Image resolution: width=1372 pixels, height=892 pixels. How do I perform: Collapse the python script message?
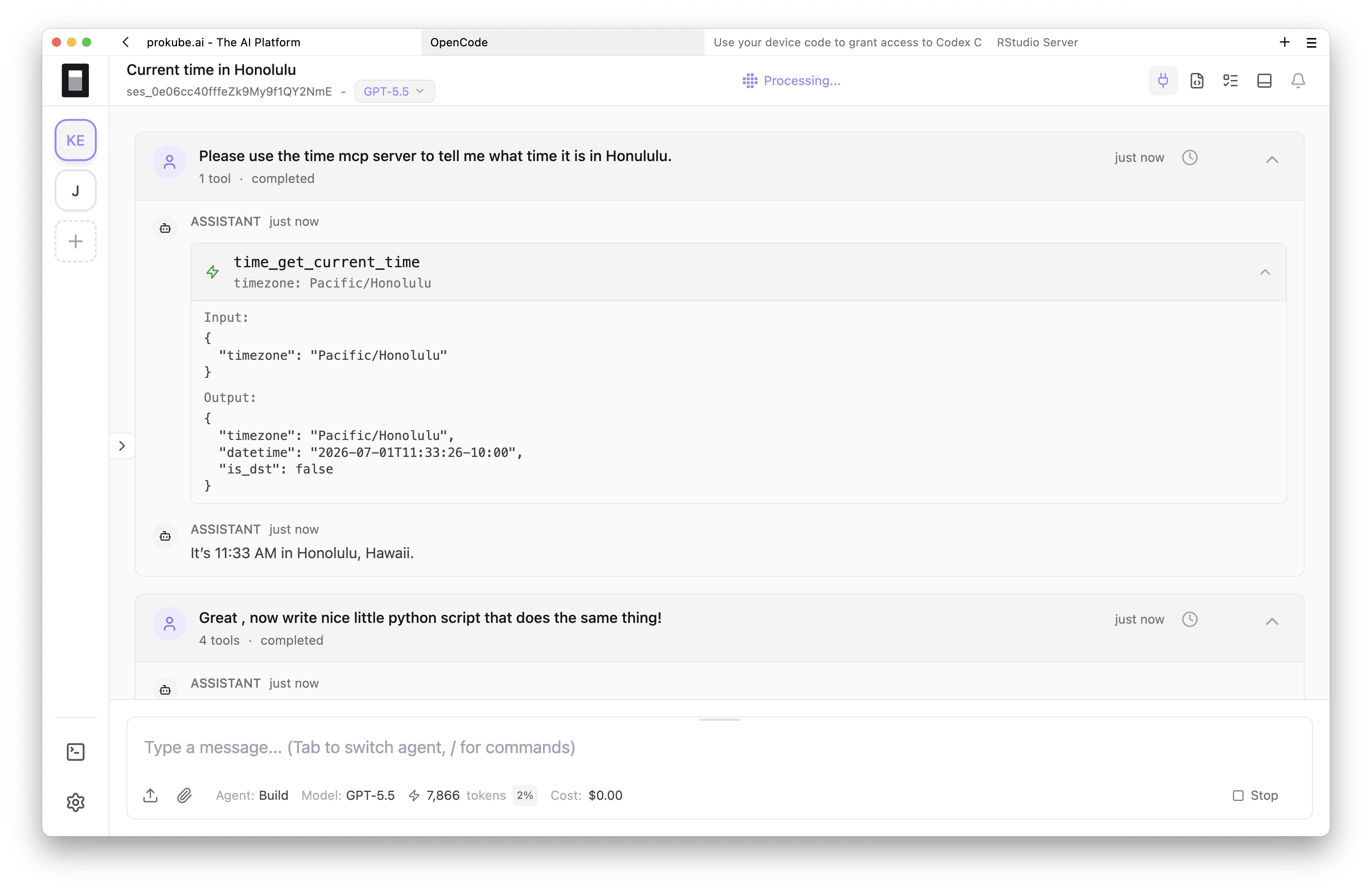1272,621
